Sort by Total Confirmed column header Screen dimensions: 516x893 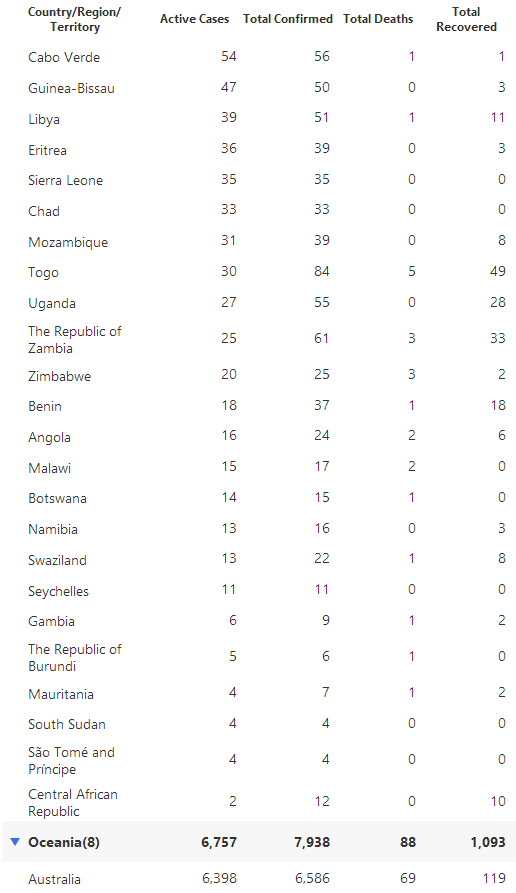pyautogui.click(x=288, y=19)
